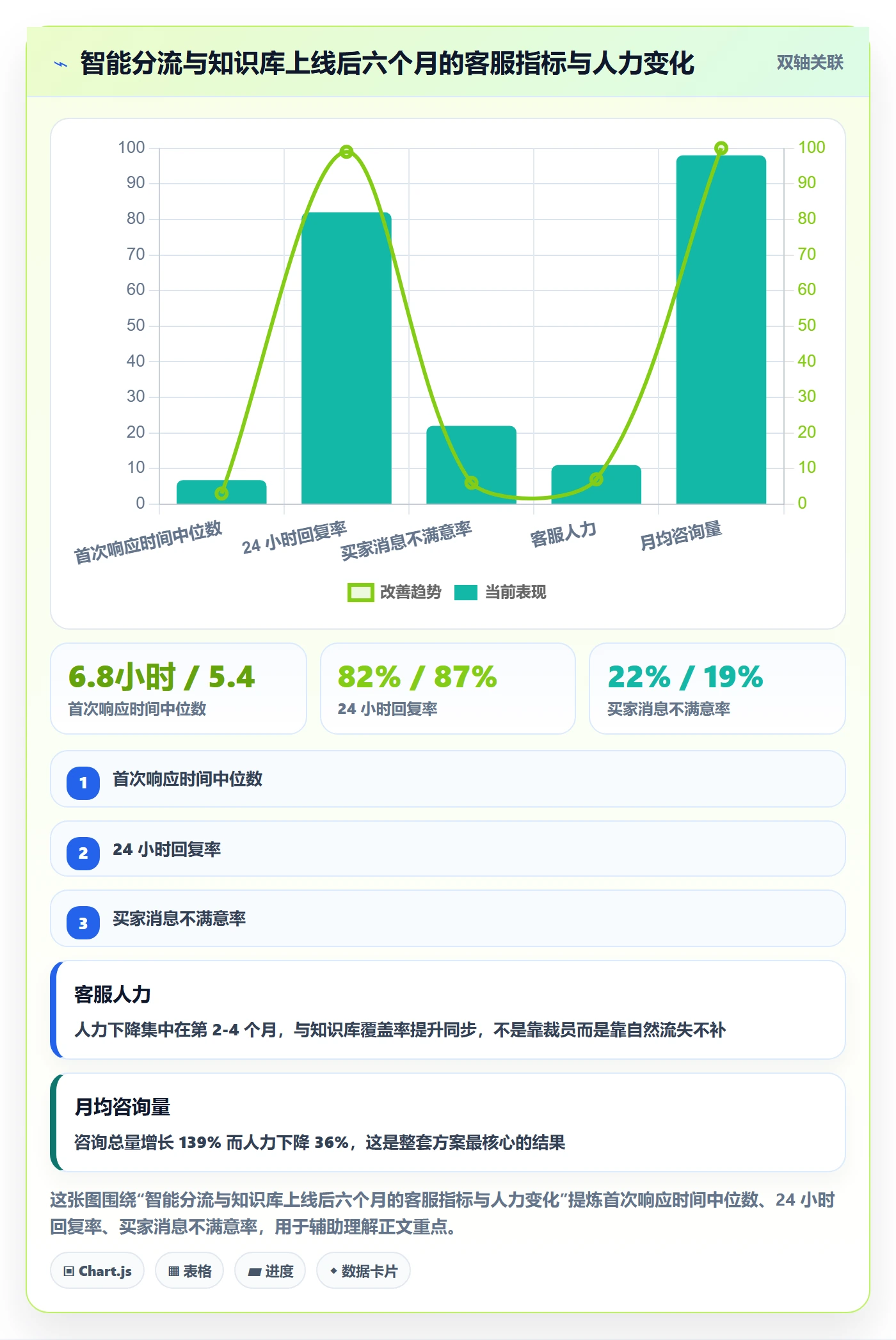Select list row 1, 首次响应时间中位数
The height and width of the screenshot is (1340, 896).
(x=448, y=779)
